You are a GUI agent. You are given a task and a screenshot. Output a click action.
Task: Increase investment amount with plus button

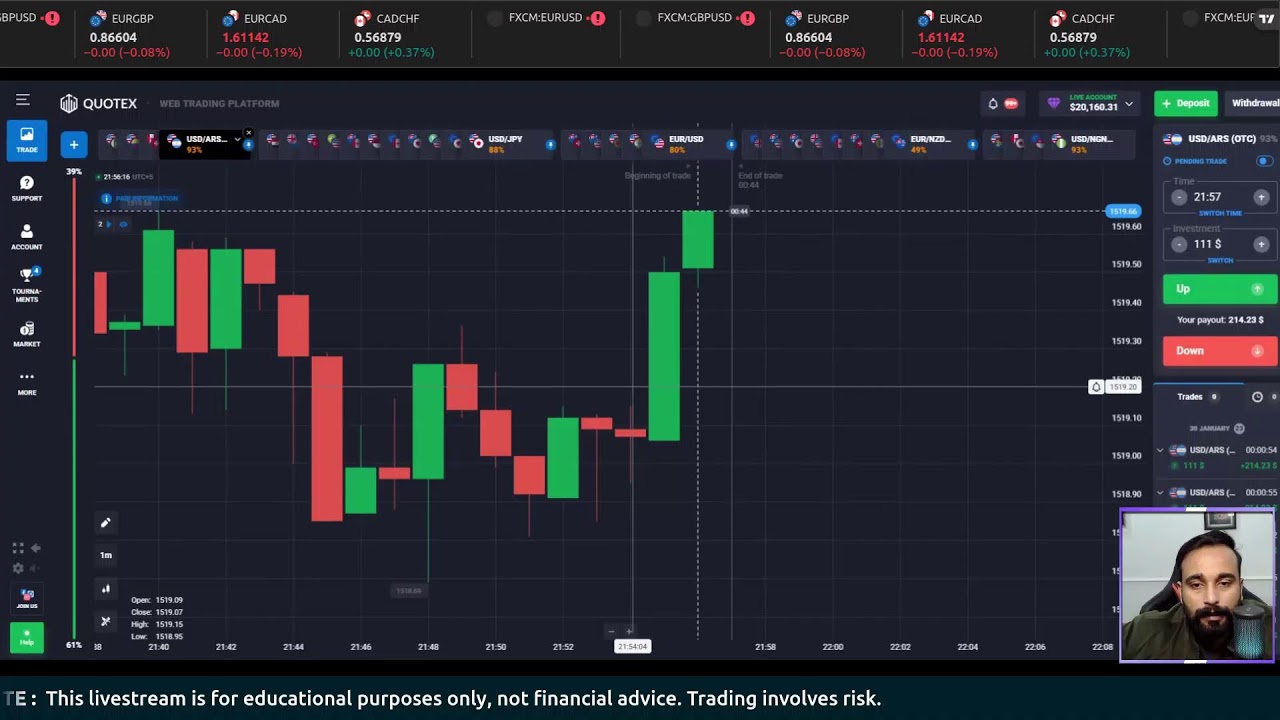[x=1261, y=244]
